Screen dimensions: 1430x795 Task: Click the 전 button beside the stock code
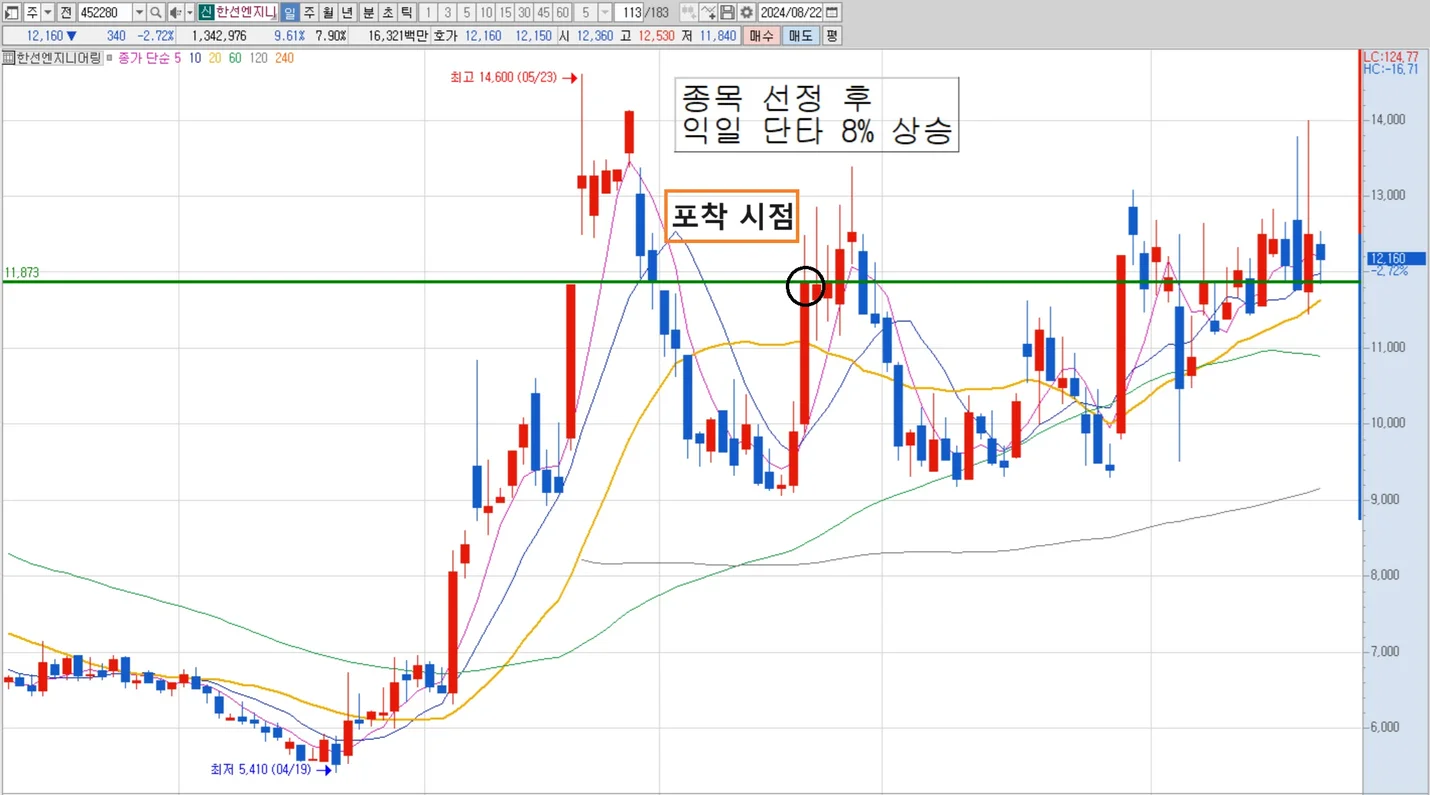pyautogui.click(x=66, y=13)
